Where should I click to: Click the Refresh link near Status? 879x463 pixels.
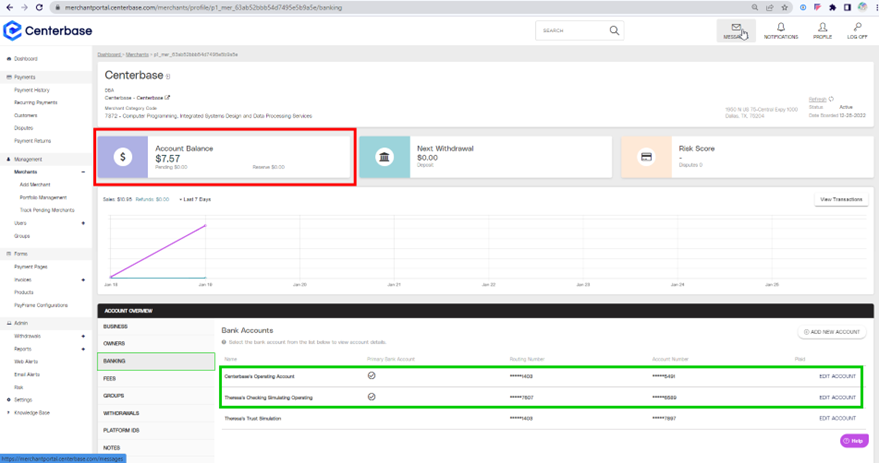pos(817,99)
